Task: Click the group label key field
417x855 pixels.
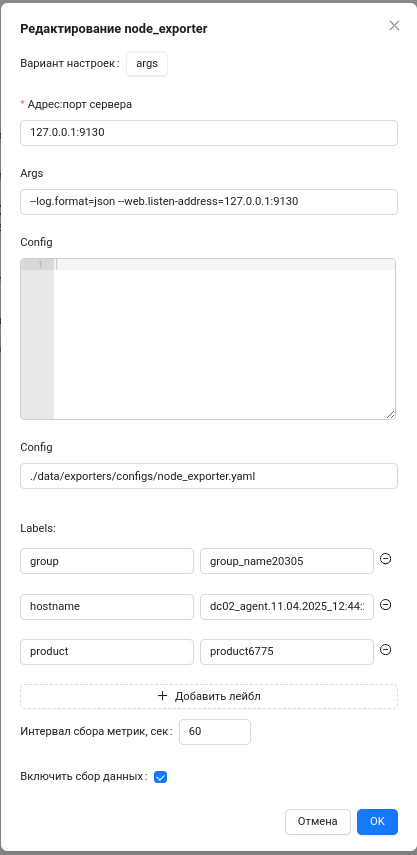Action: pos(107,561)
